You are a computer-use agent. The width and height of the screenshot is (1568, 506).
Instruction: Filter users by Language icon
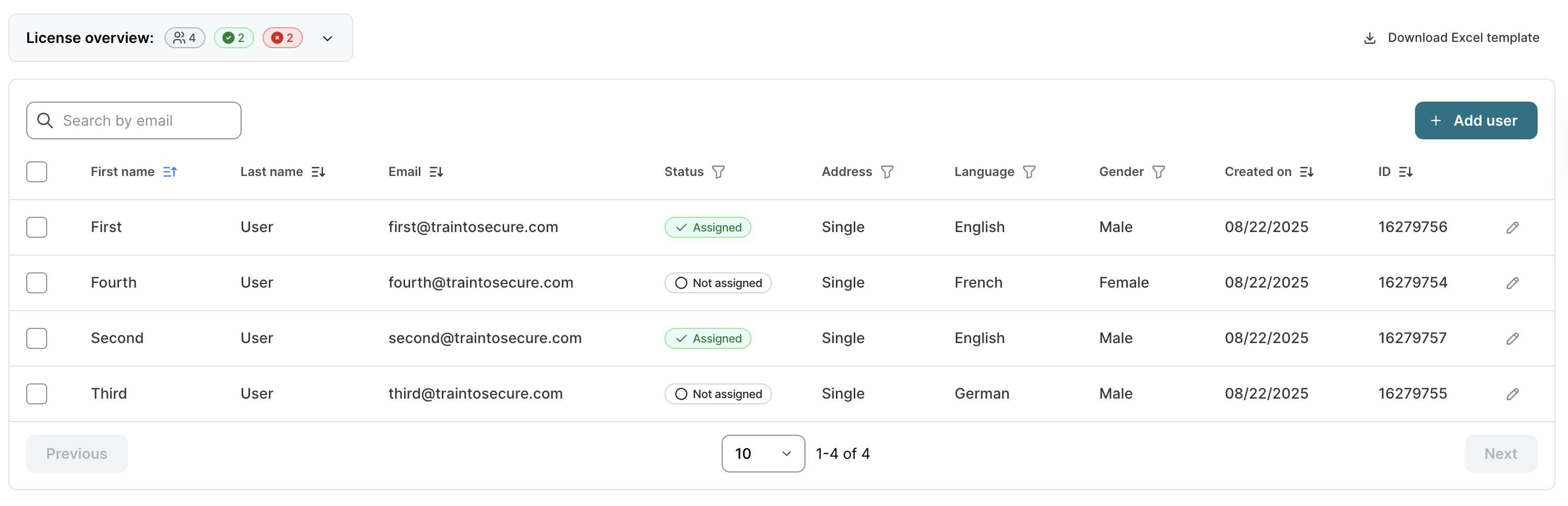click(1029, 172)
